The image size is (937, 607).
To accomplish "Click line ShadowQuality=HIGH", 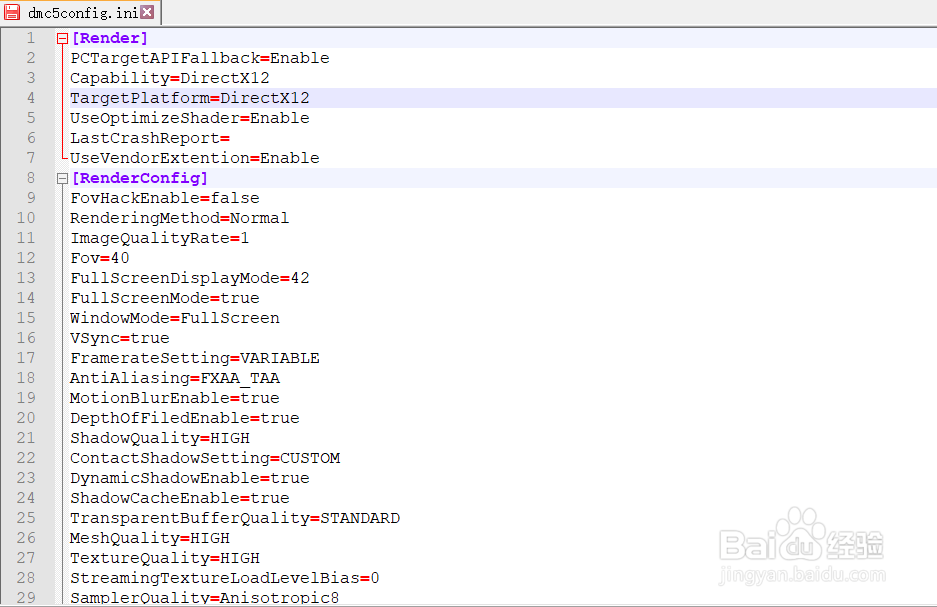I will click(160, 439).
